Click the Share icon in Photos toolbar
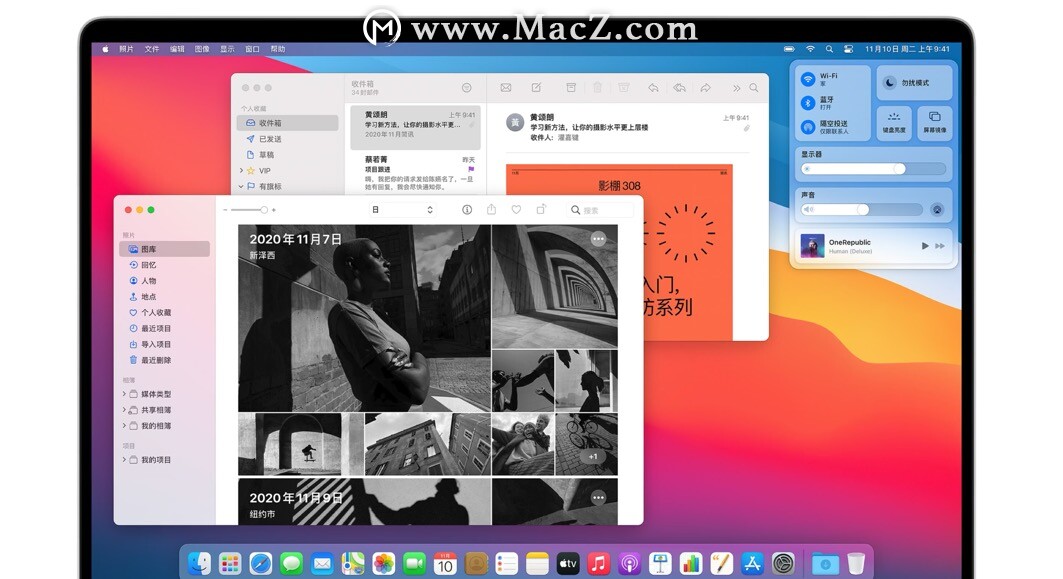Image resolution: width=1063 pixels, height=579 pixels. click(x=492, y=209)
